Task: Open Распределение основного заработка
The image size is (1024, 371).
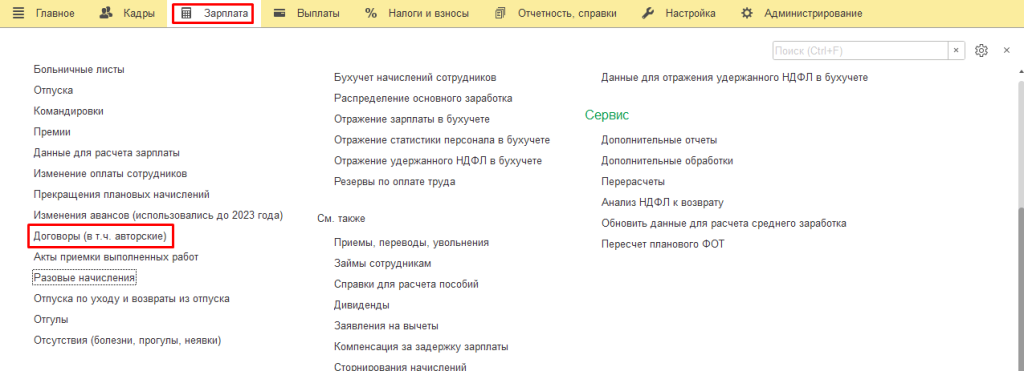Action: tap(423, 99)
